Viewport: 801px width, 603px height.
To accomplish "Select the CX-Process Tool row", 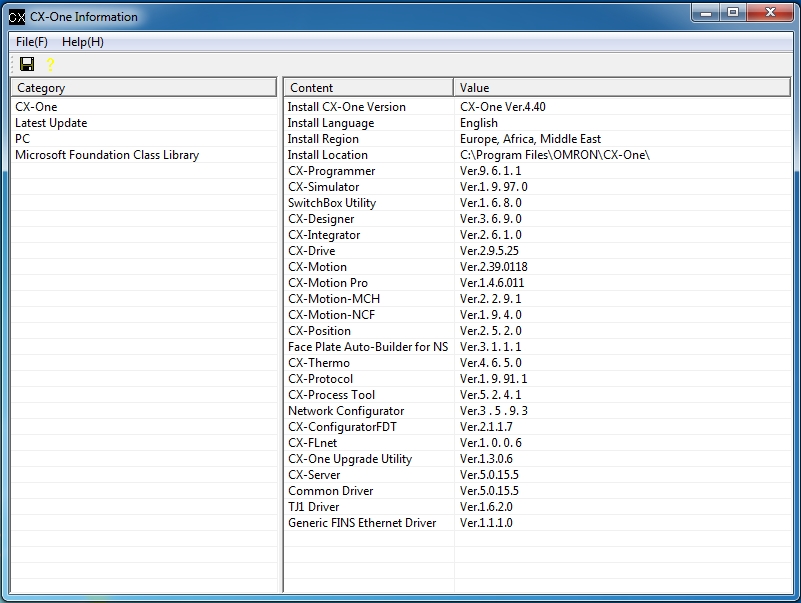I will tap(537, 395).
